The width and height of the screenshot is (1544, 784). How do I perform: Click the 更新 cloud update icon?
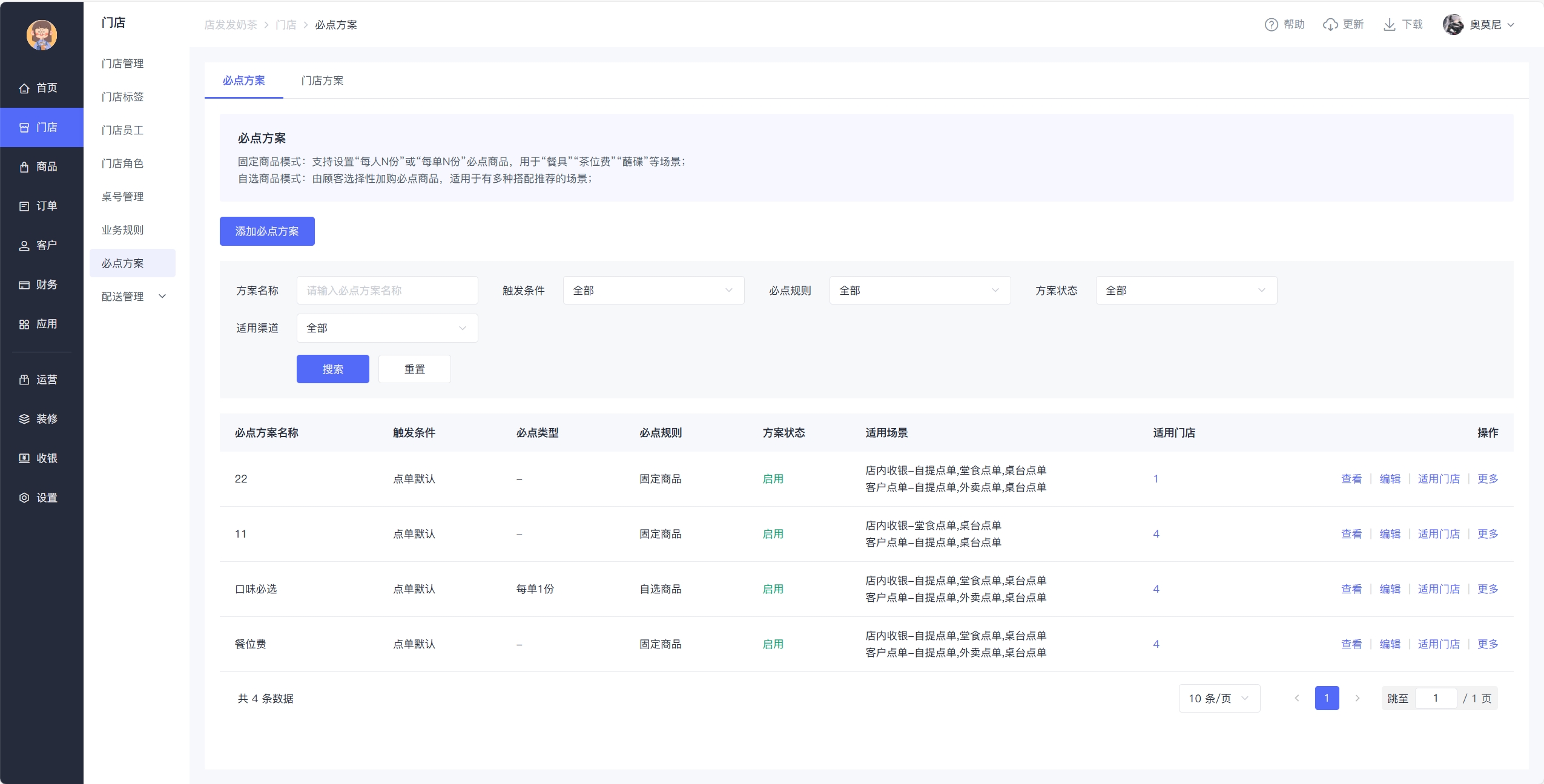(x=1330, y=25)
